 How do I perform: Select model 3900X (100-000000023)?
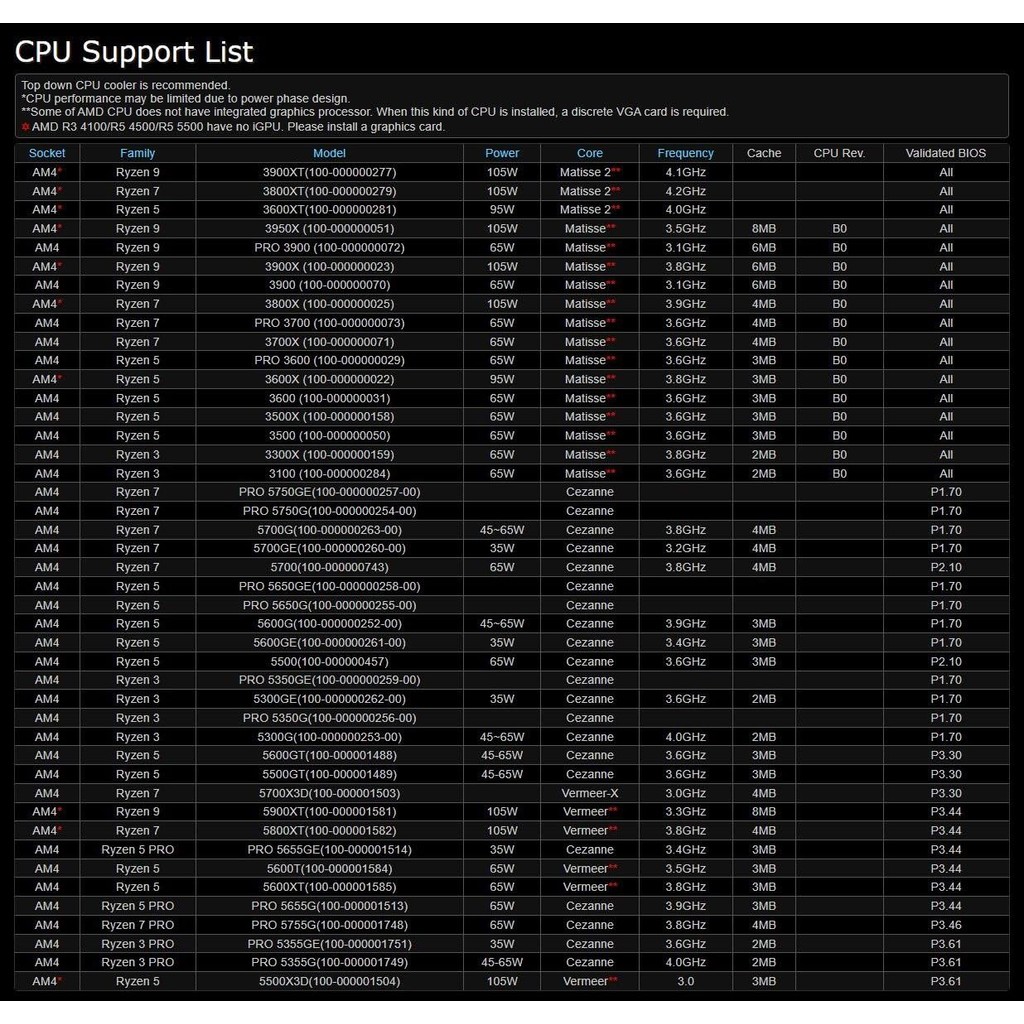(x=329, y=266)
